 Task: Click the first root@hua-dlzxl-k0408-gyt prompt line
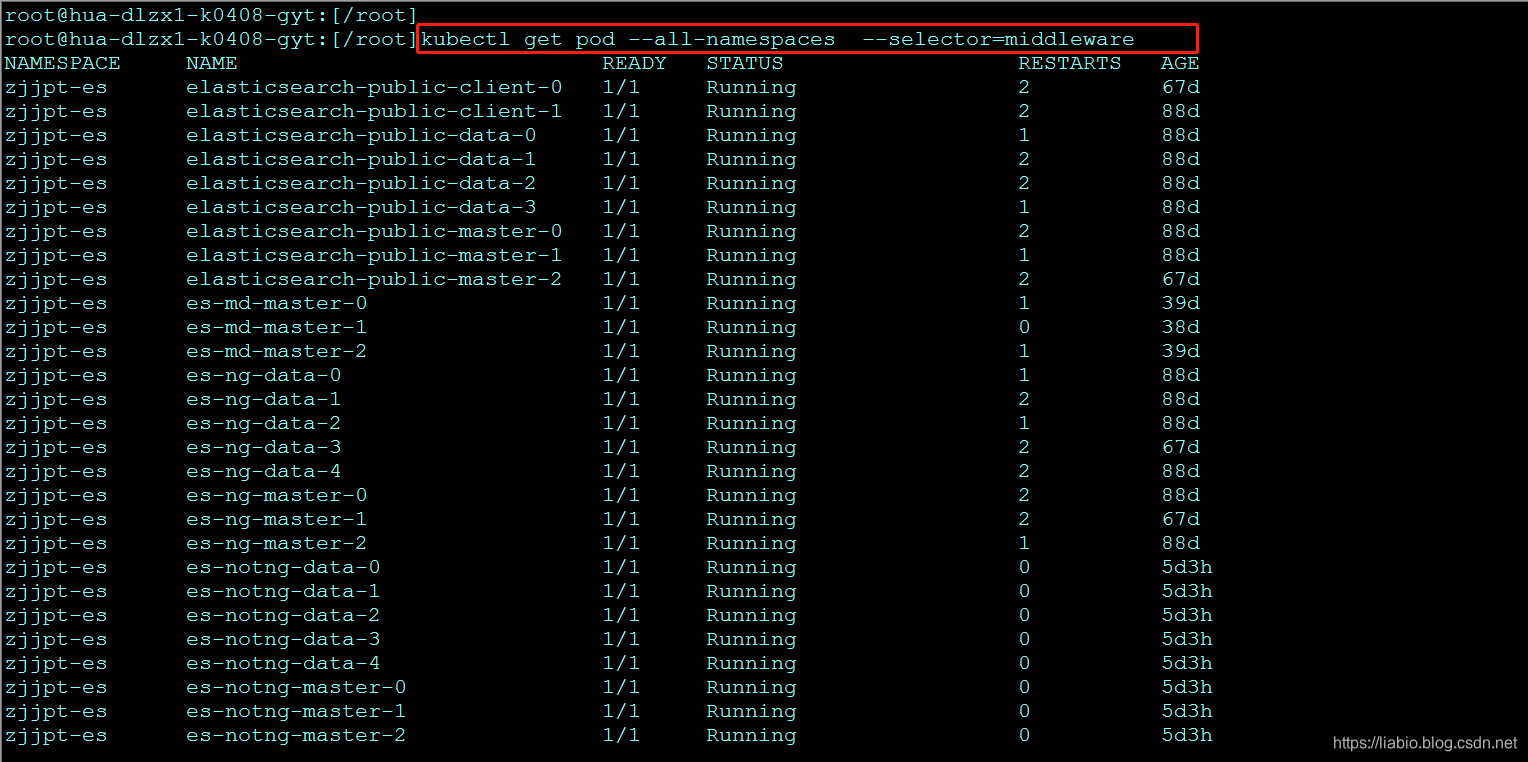coord(211,15)
